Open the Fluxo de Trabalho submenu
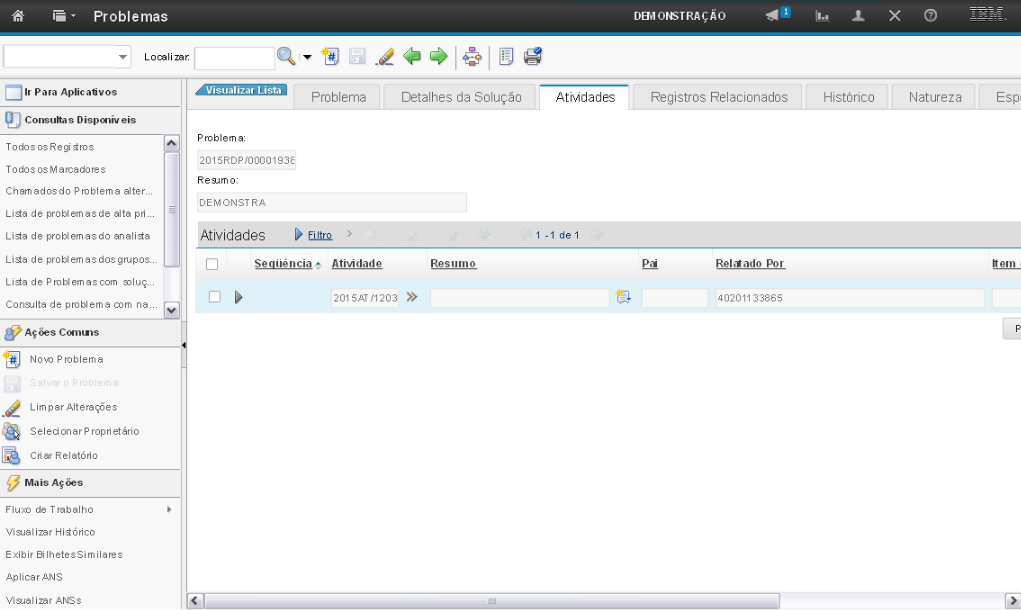The image size is (1021, 610). click(90, 509)
